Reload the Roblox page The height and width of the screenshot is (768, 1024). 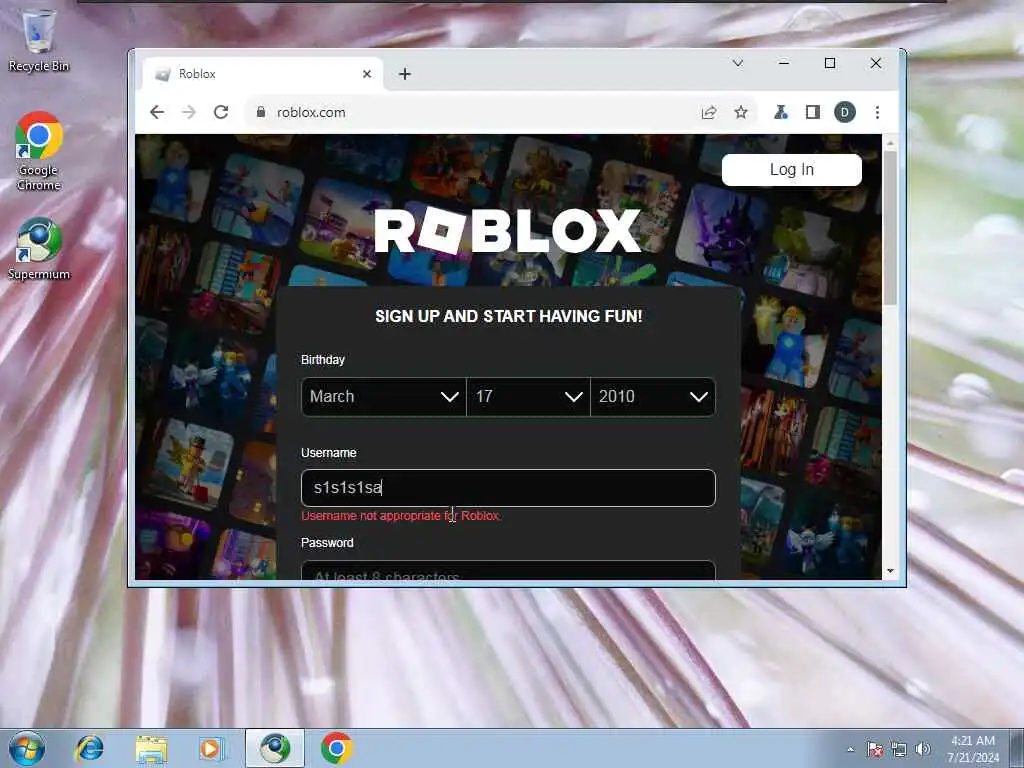221,112
